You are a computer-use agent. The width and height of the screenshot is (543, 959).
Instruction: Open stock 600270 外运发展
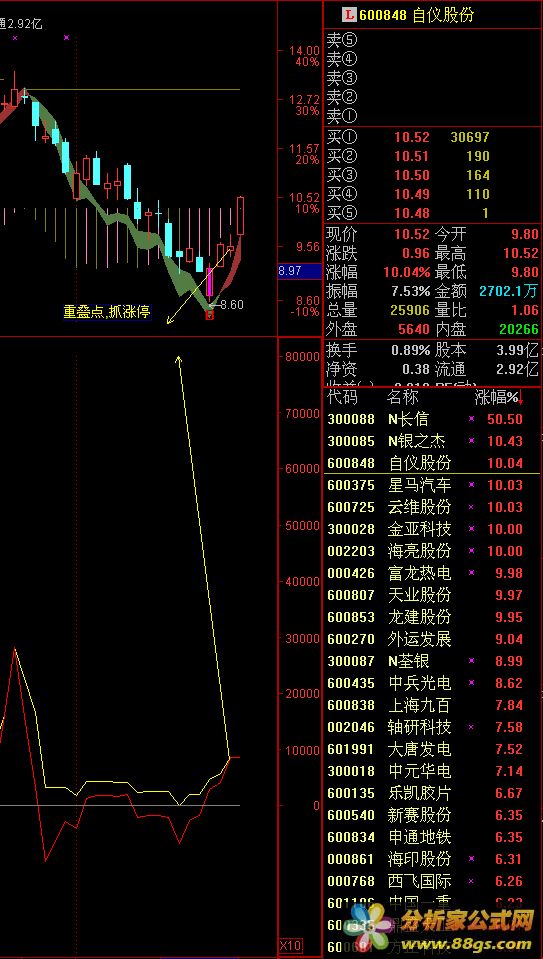click(432, 639)
